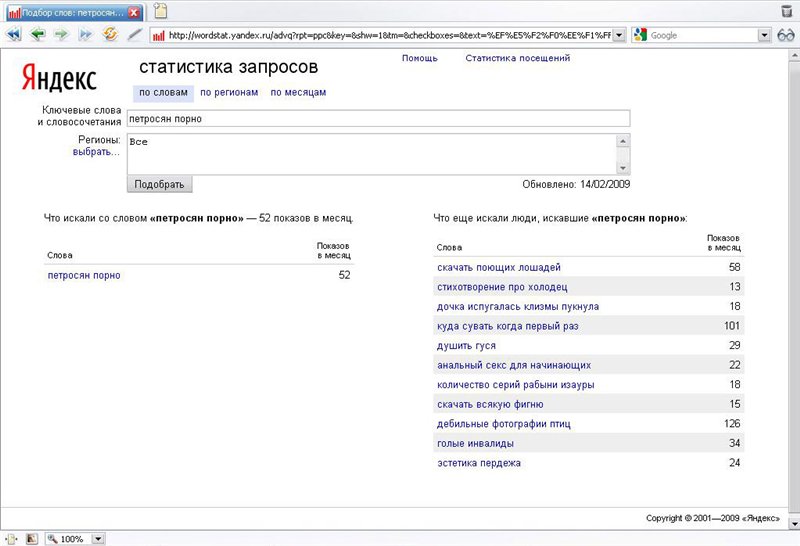Click the keywords input field
The height and width of the screenshot is (546, 800).
pyautogui.click(x=378, y=118)
